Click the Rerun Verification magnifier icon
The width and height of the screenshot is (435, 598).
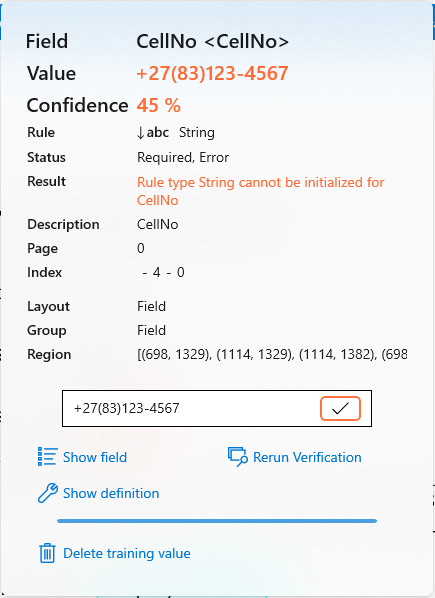tap(238, 457)
